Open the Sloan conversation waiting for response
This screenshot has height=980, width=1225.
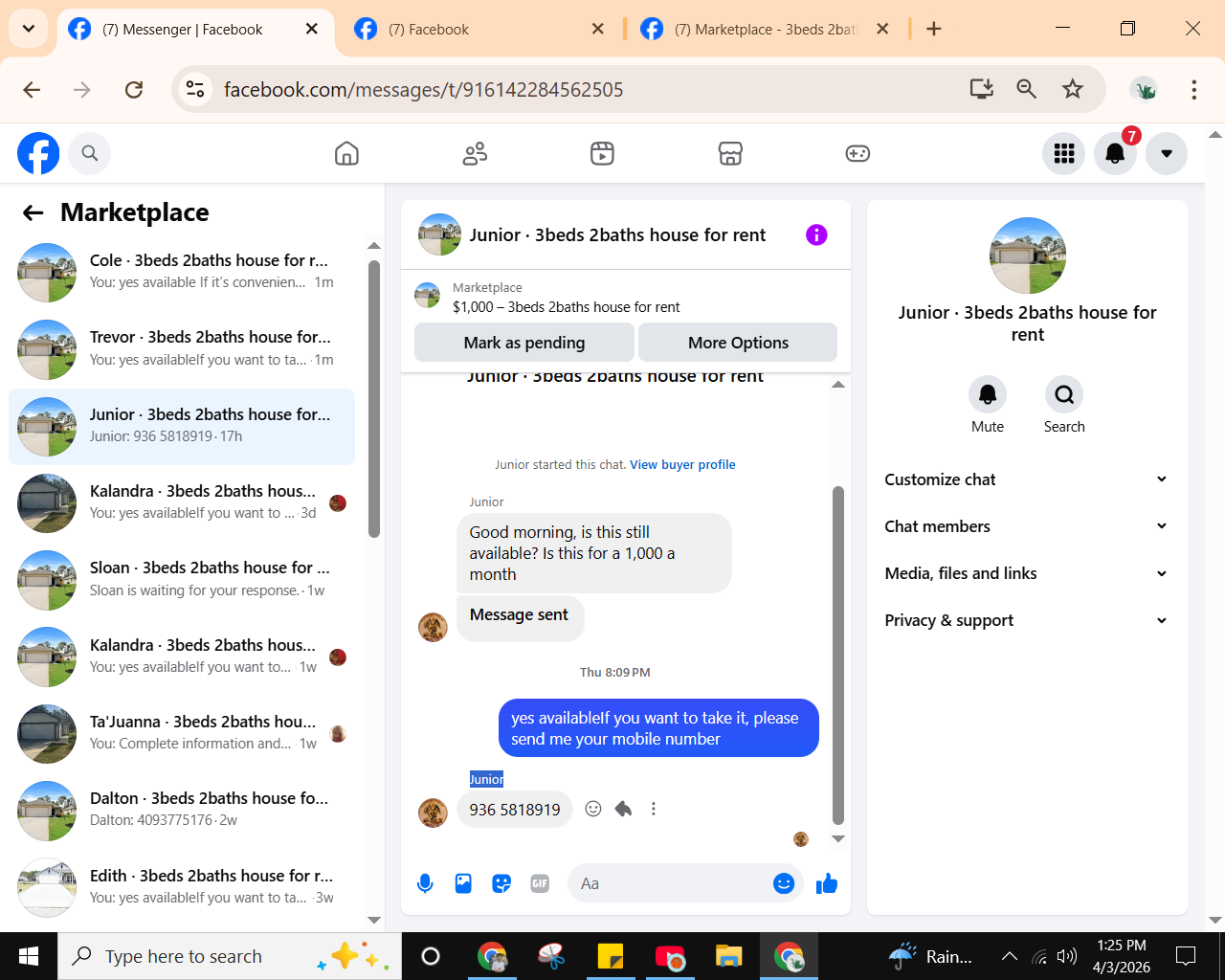pyautogui.click(x=182, y=580)
